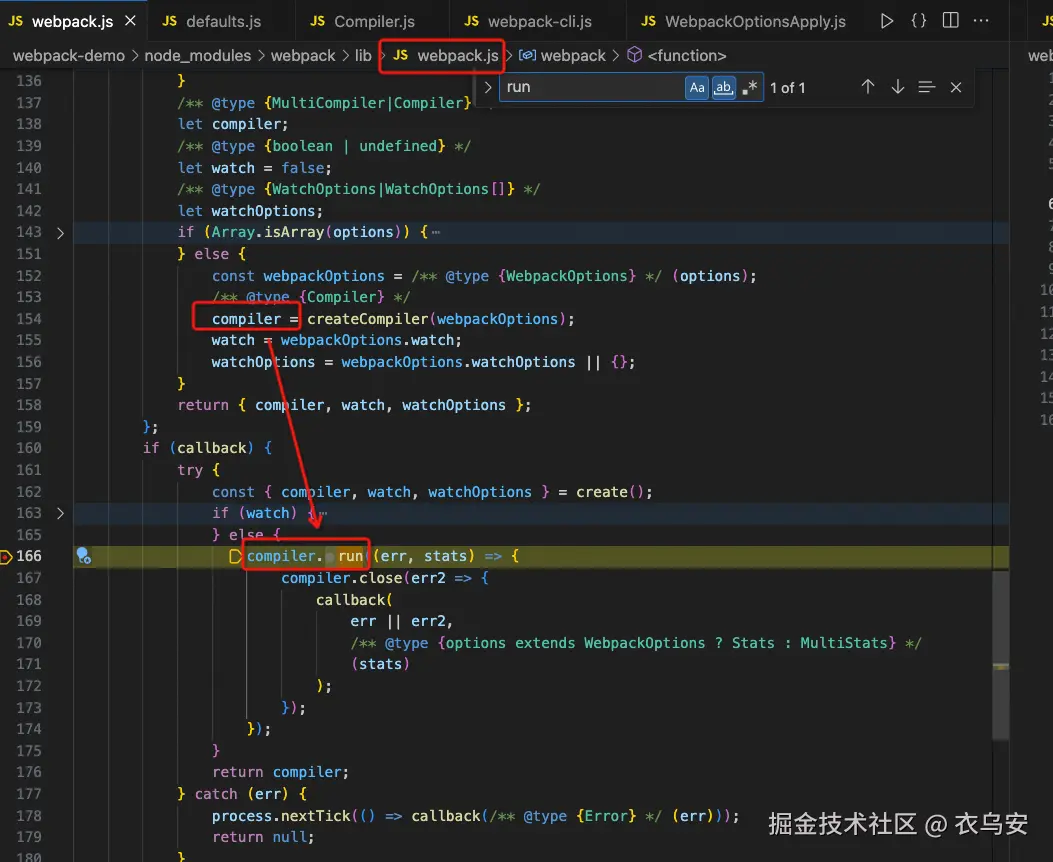Image resolution: width=1053 pixels, height=862 pixels.
Task: Expand folded code at line 143
Action: point(60,233)
